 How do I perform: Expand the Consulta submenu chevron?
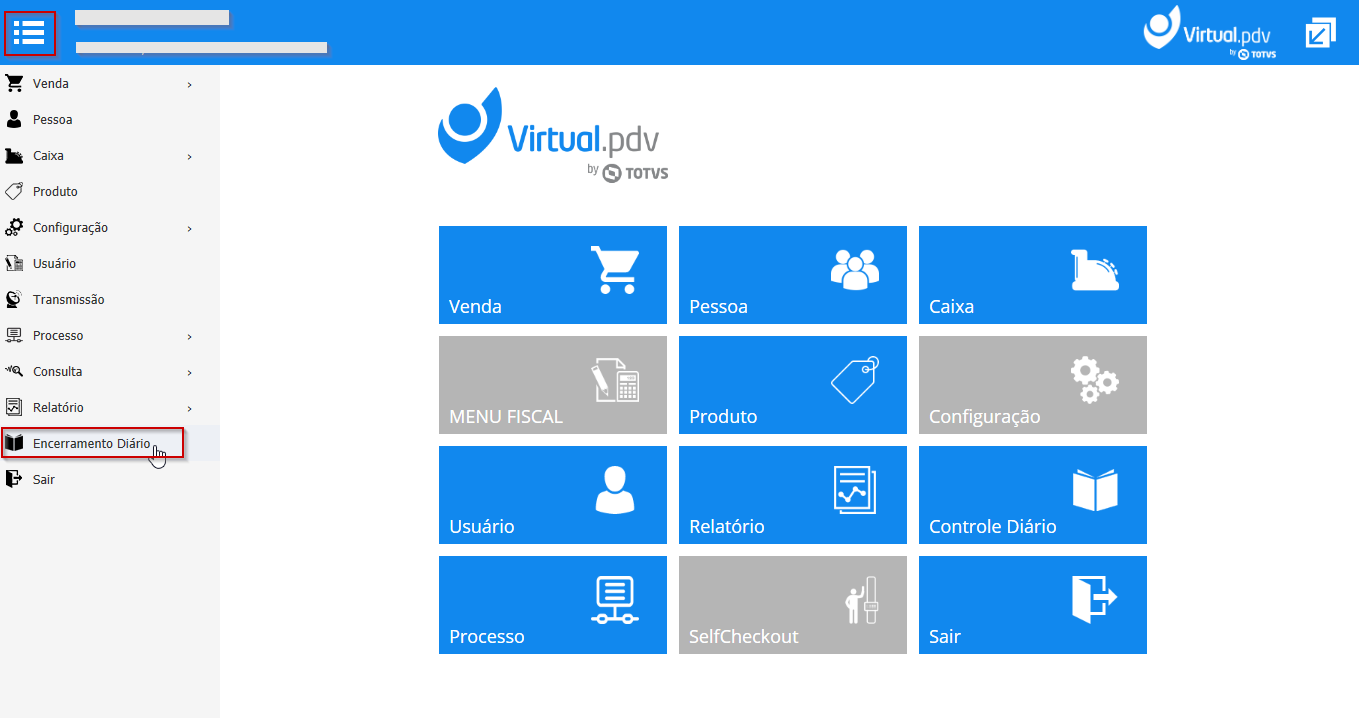189,373
